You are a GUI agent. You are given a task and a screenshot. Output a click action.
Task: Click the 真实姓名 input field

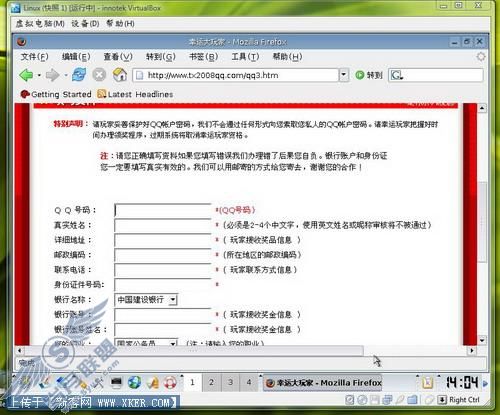(163, 225)
